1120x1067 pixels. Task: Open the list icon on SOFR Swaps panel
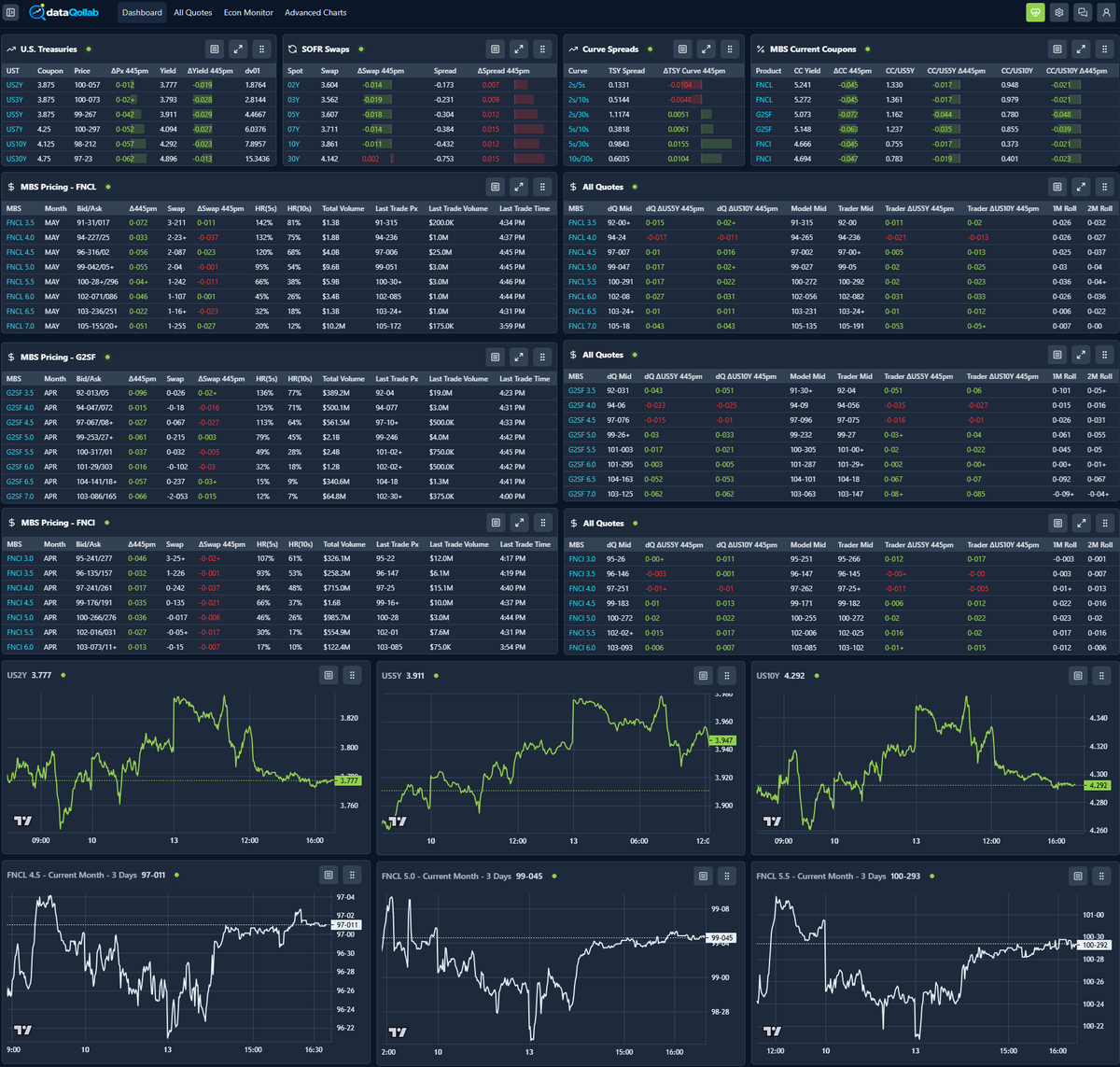tap(496, 49)
